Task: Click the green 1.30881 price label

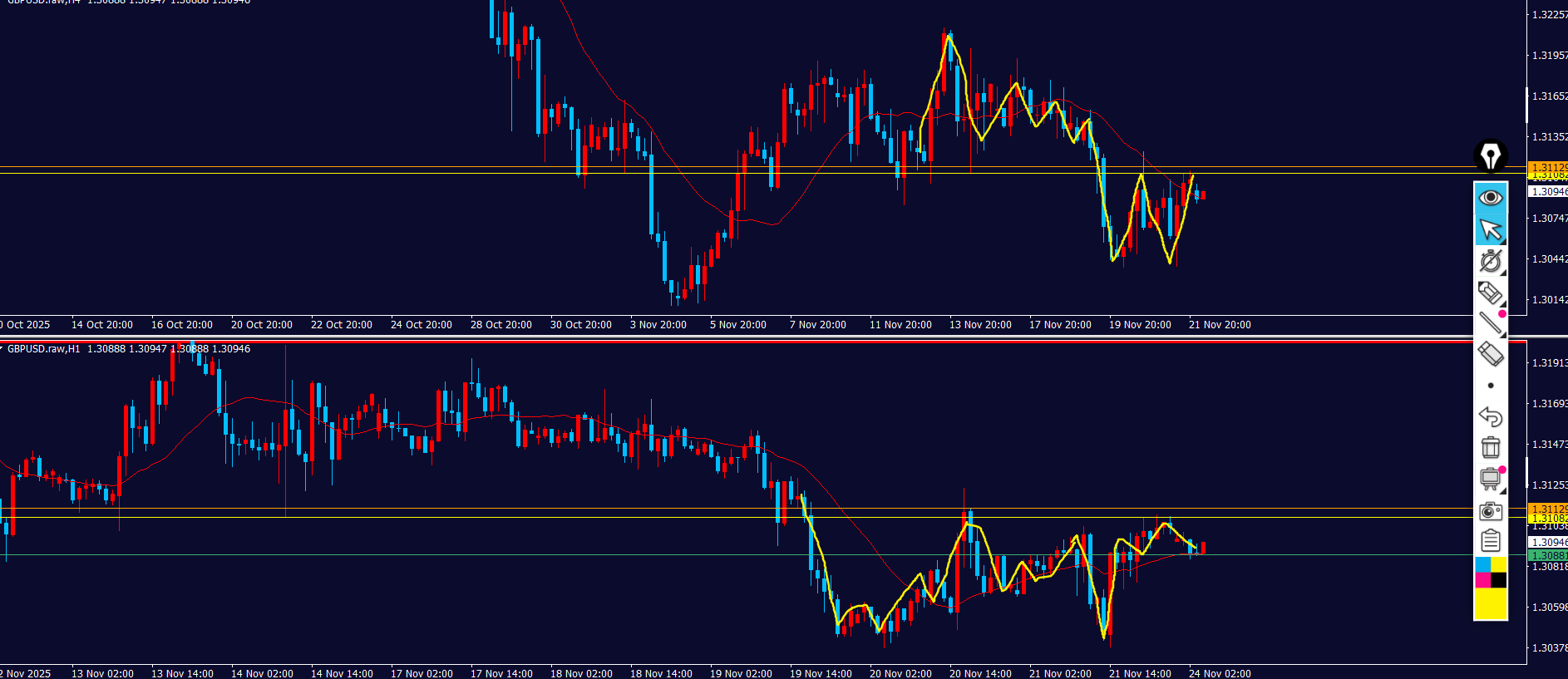Action: [1548, 555]
